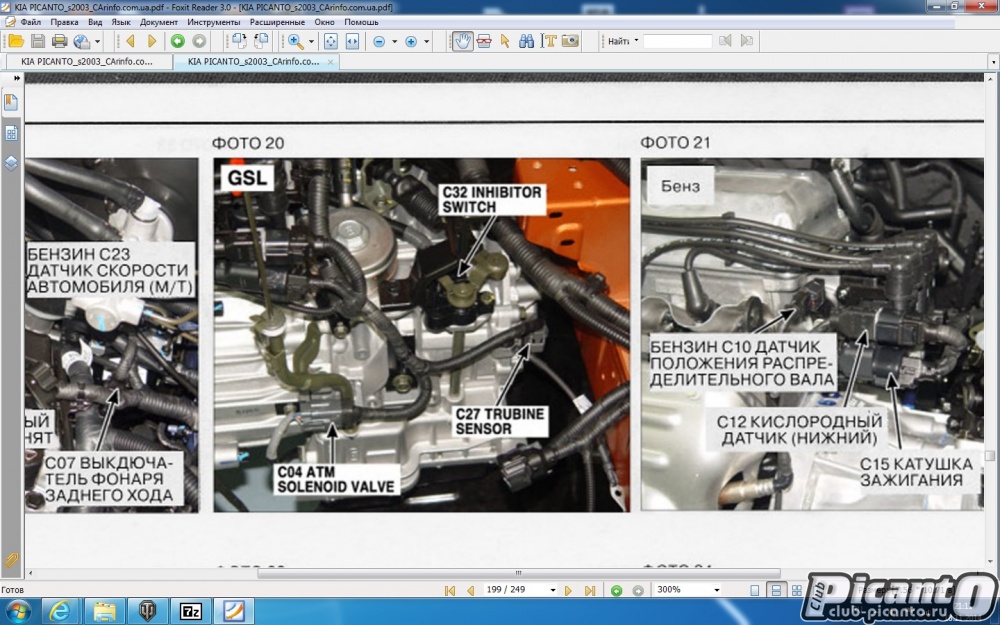Jump to the last page
1000x625 pixels.
pyautogui.click(x=590, y=591)
